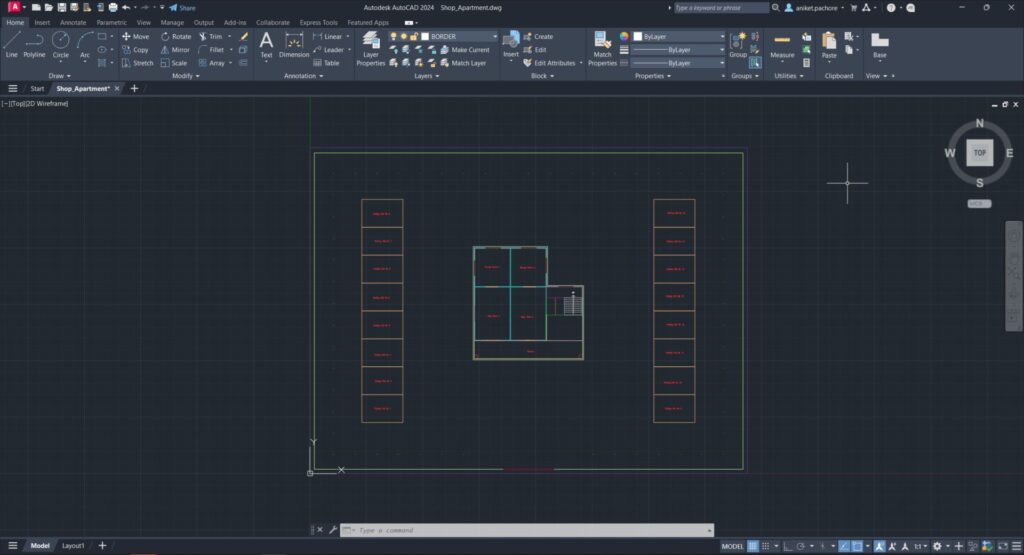Click the Trim tool
Image resolution: width=1024 pixels, height=555 pixels.
(x=210, y=37)
